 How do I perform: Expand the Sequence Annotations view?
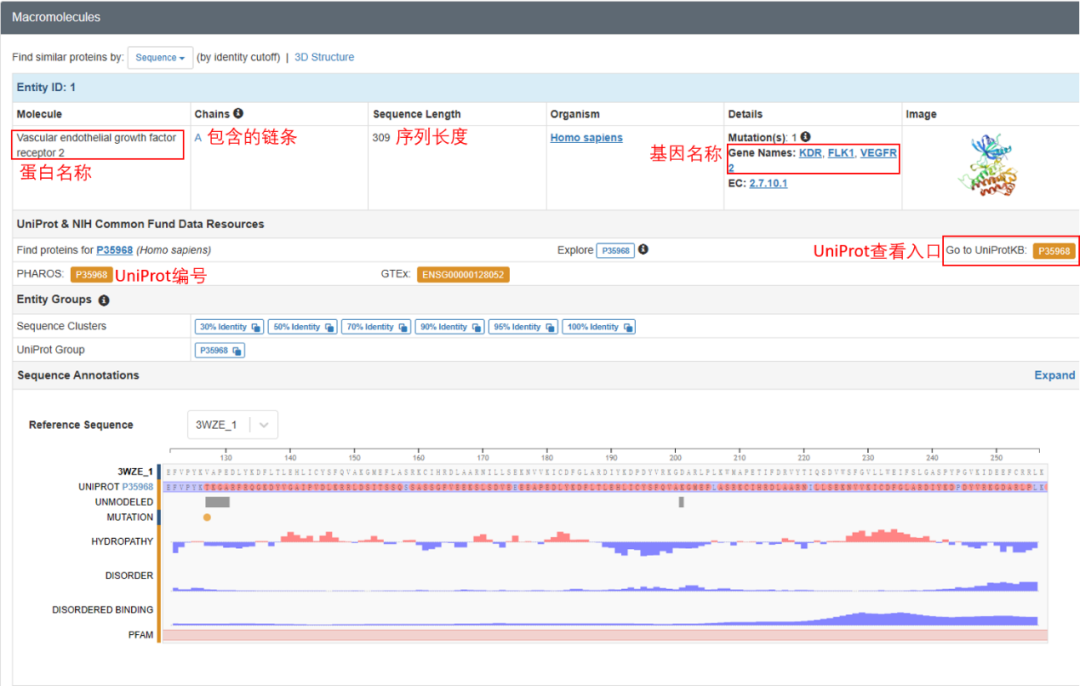pos(1055,375)
